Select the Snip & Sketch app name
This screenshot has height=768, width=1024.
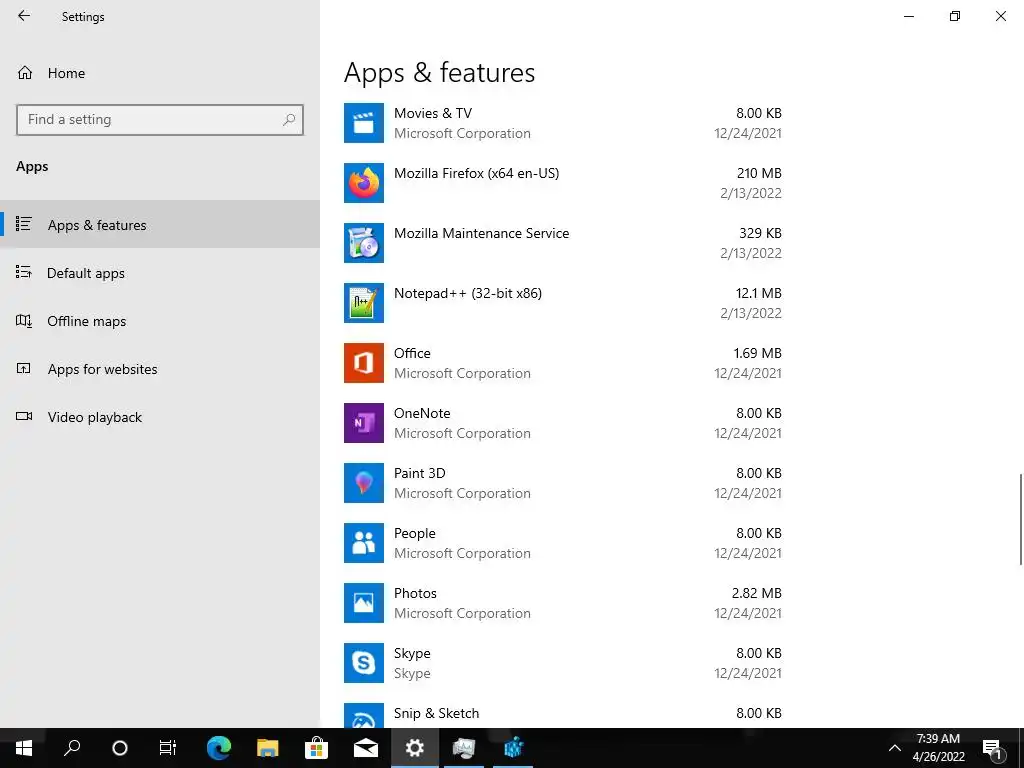pos(436,714)
